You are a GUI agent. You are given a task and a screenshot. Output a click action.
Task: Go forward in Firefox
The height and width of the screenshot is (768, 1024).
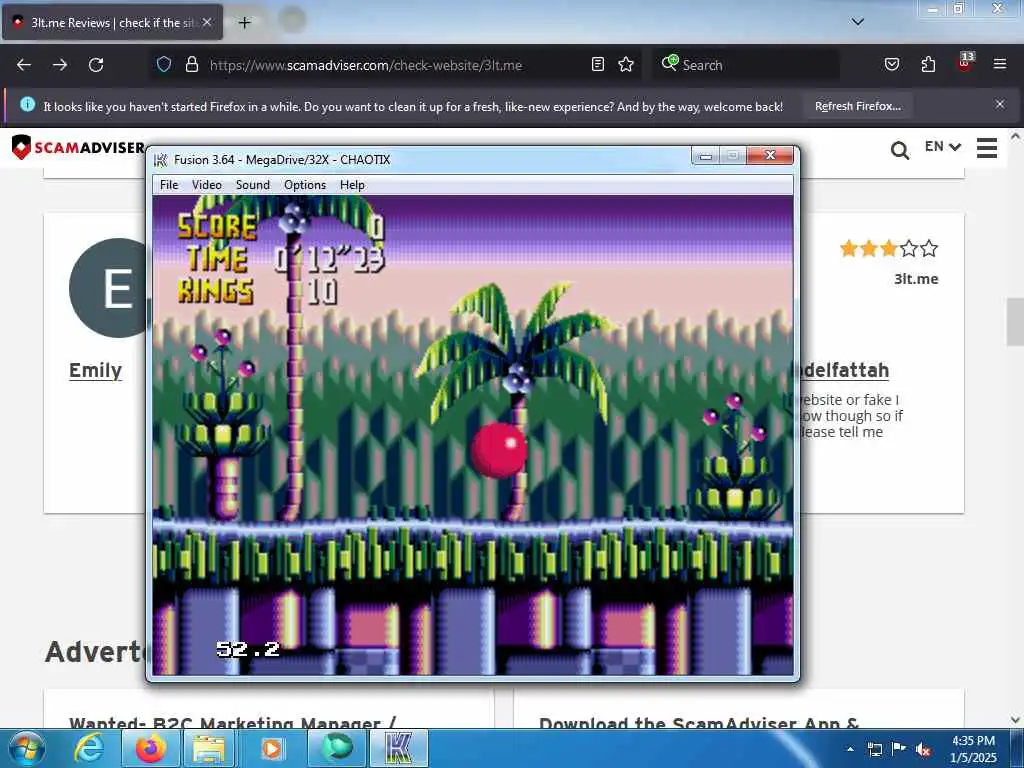(x=60, y=65)
